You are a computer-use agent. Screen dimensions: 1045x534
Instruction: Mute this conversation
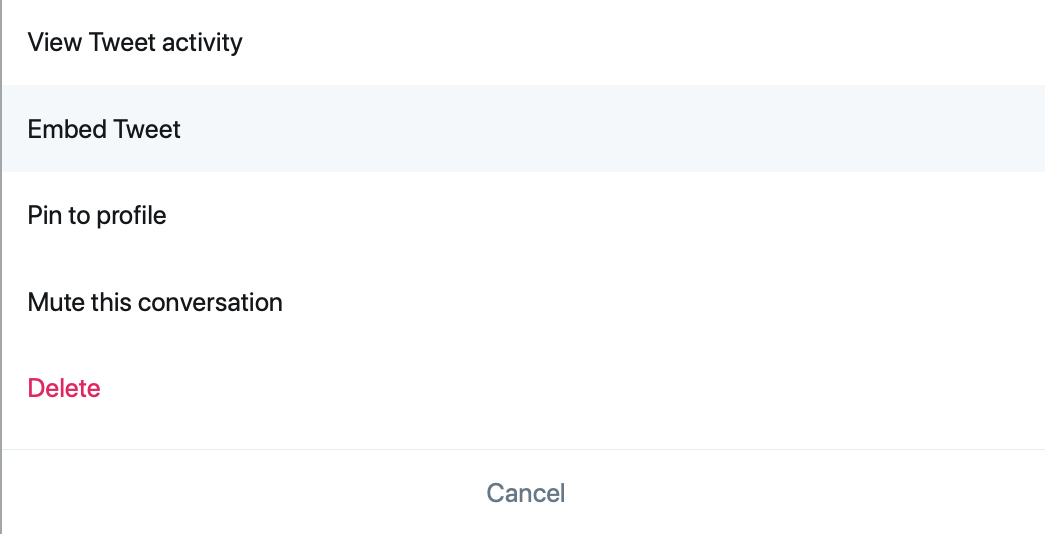coord(155,302)
